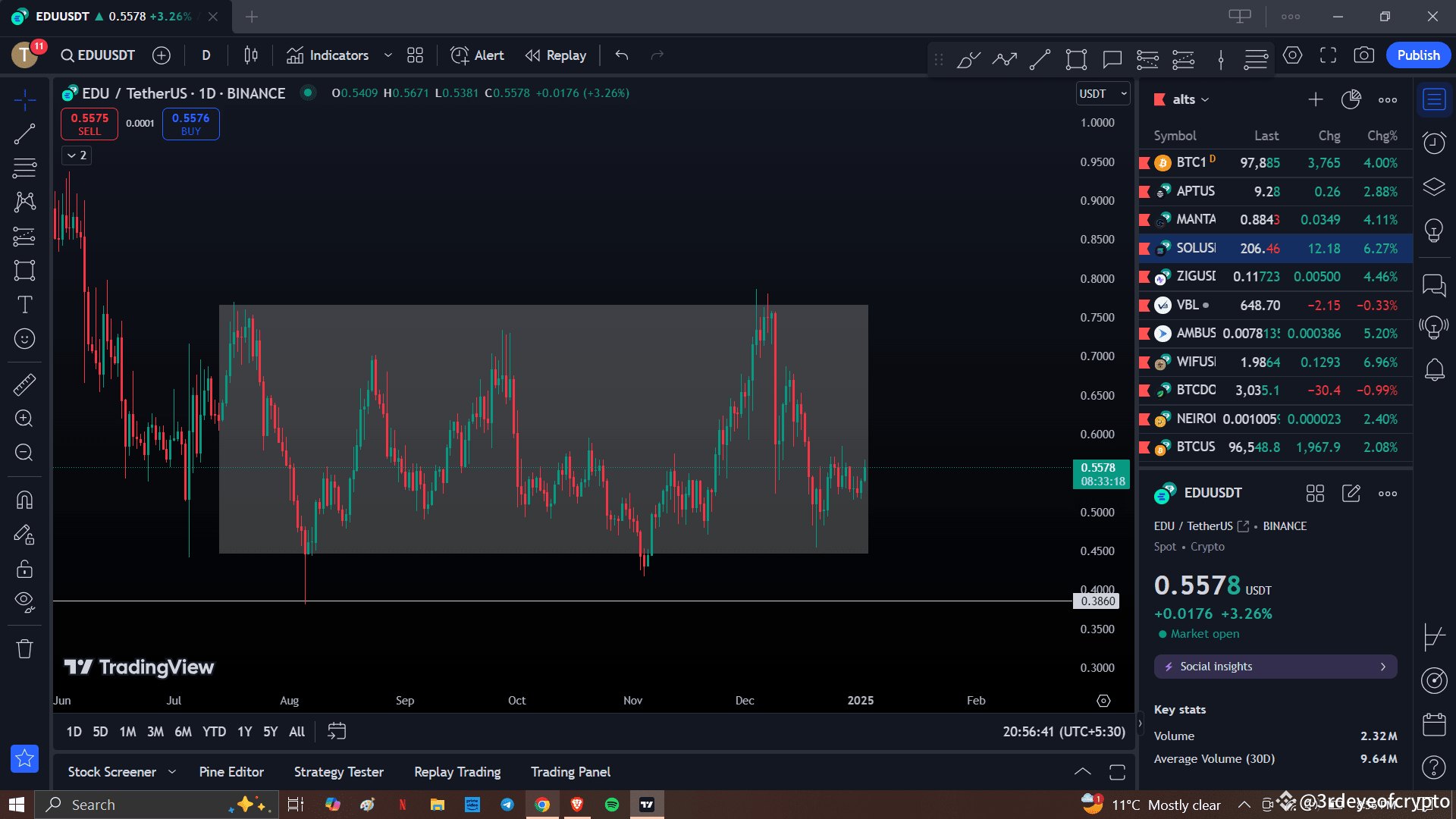
Task: Click the SELL 0.5575 button
Action: pyautogui.click(x=89, y=124)
